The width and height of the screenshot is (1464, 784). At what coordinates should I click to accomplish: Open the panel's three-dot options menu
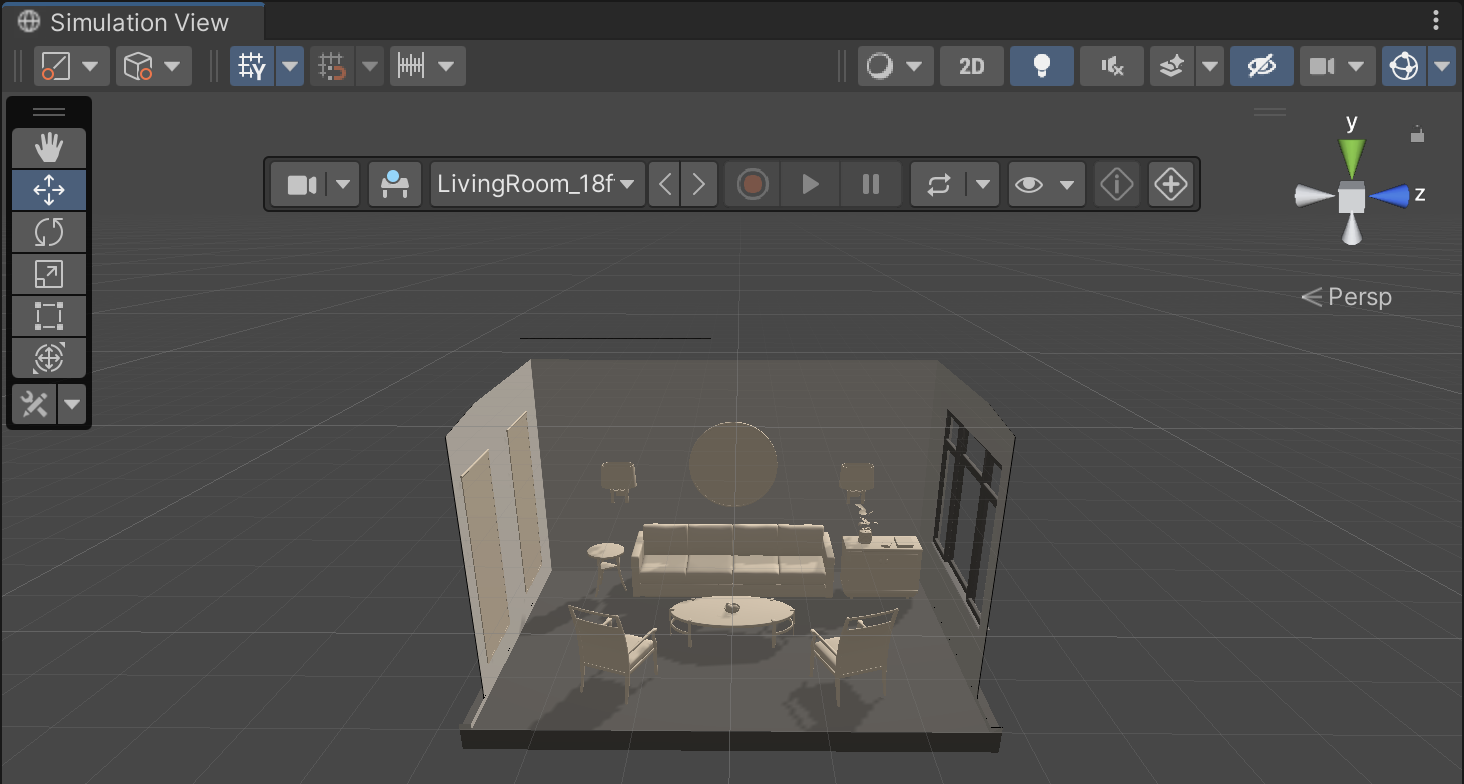click(1436, 20)
